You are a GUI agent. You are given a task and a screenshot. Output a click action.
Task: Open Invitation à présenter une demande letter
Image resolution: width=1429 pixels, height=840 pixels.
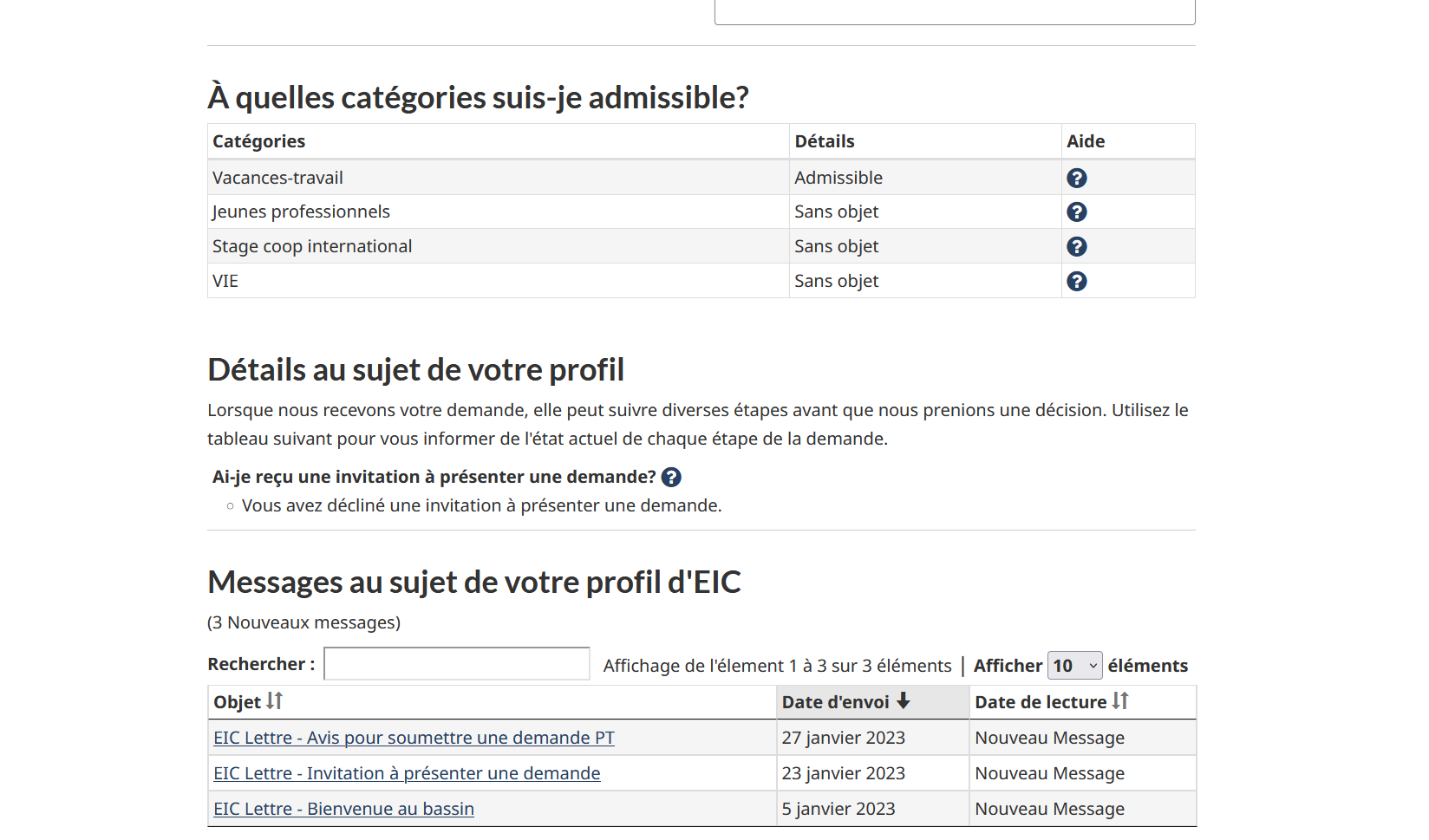point(407,773)
